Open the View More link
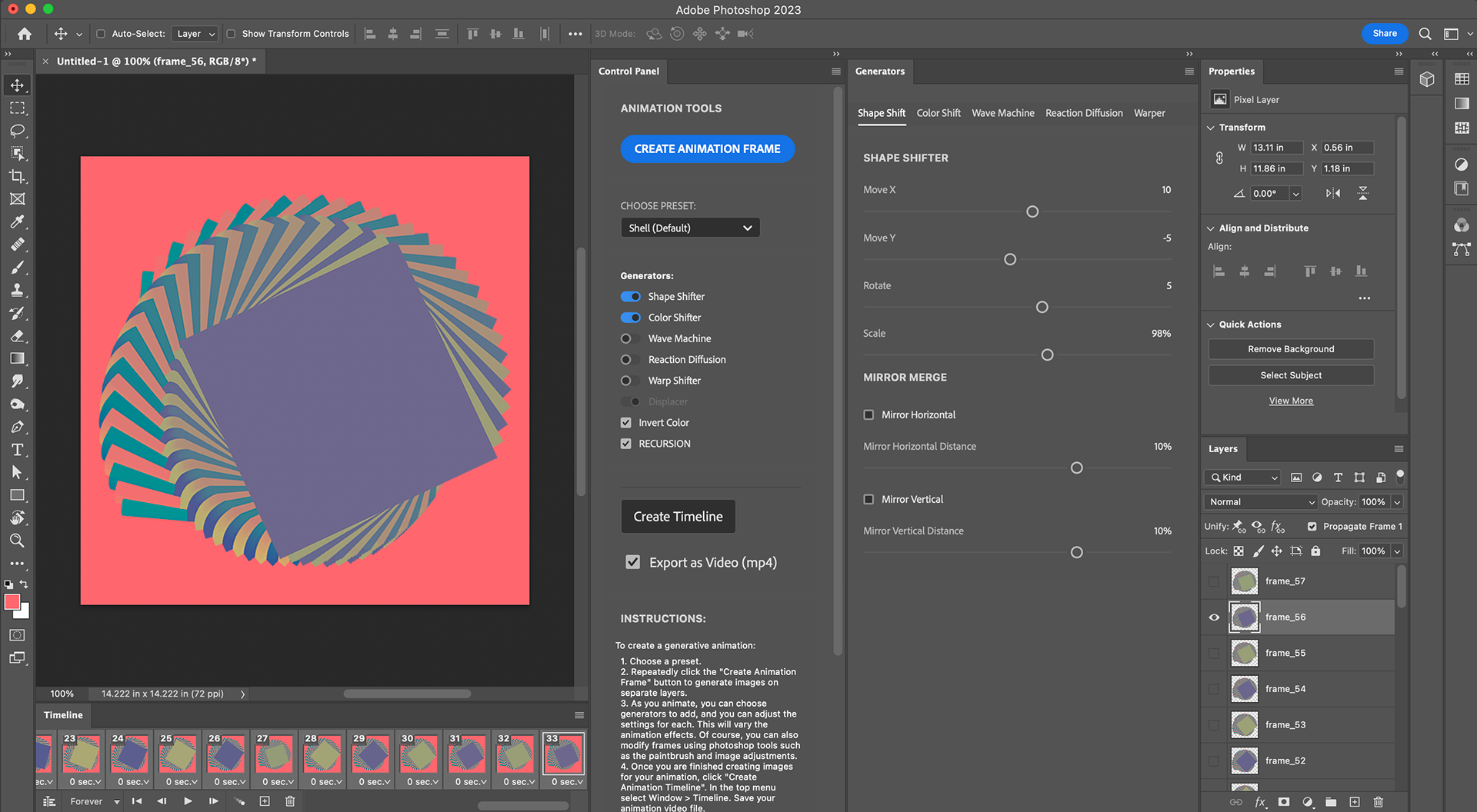The width and height of the screenshot is (1477, 812). pyautogui.click(x=1291, y=401)
